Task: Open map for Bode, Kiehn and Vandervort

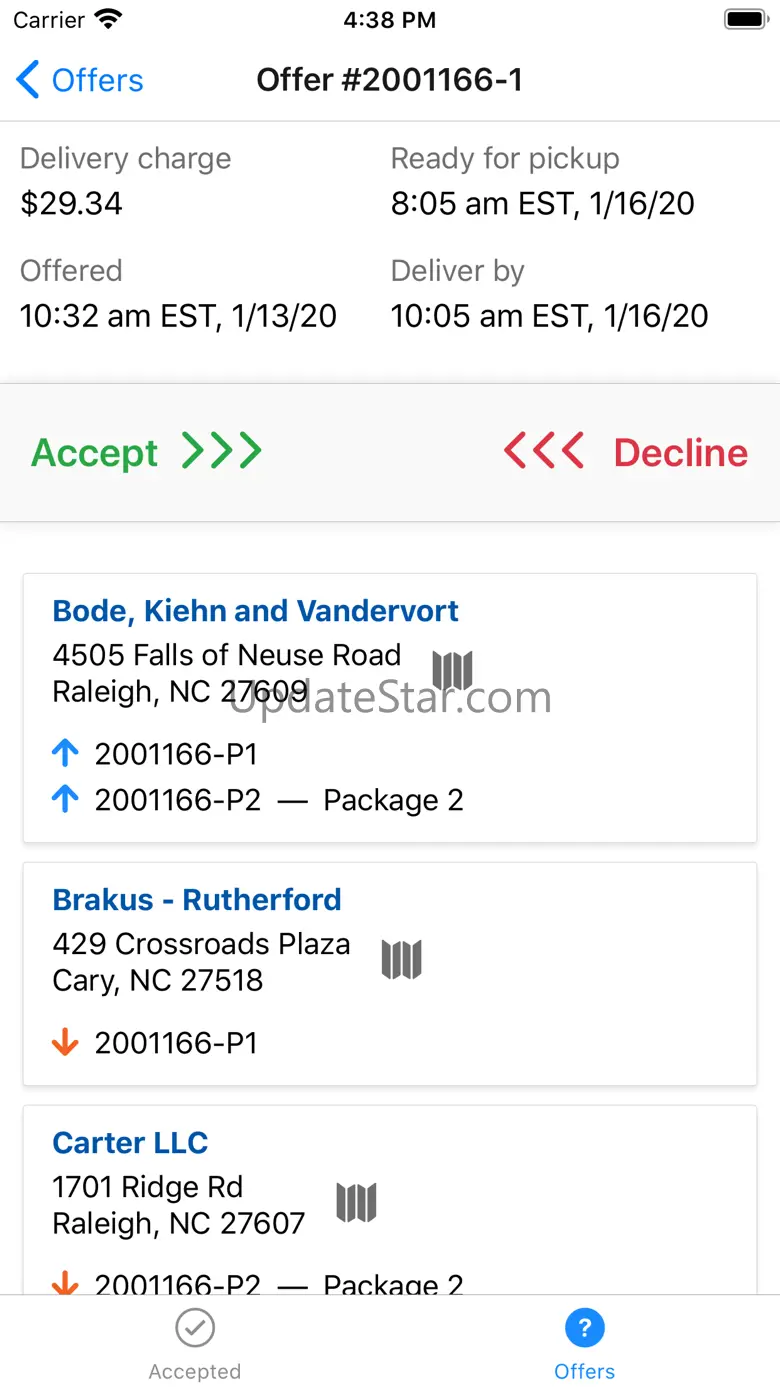Action: [x=452, y=671]
